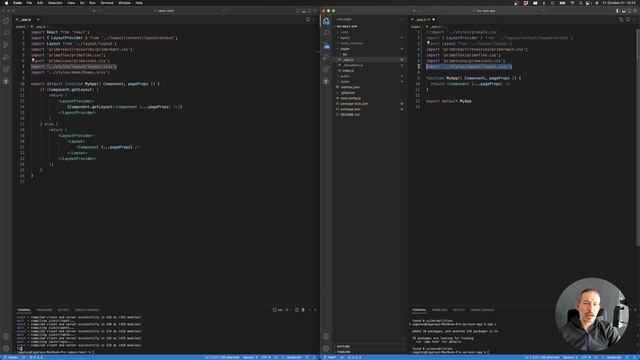Open Search view in right VS Code window

pos(326,33)
